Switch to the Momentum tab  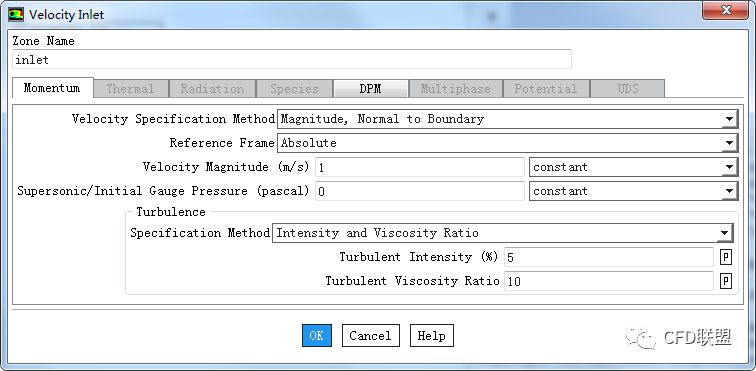click(52, 88)
